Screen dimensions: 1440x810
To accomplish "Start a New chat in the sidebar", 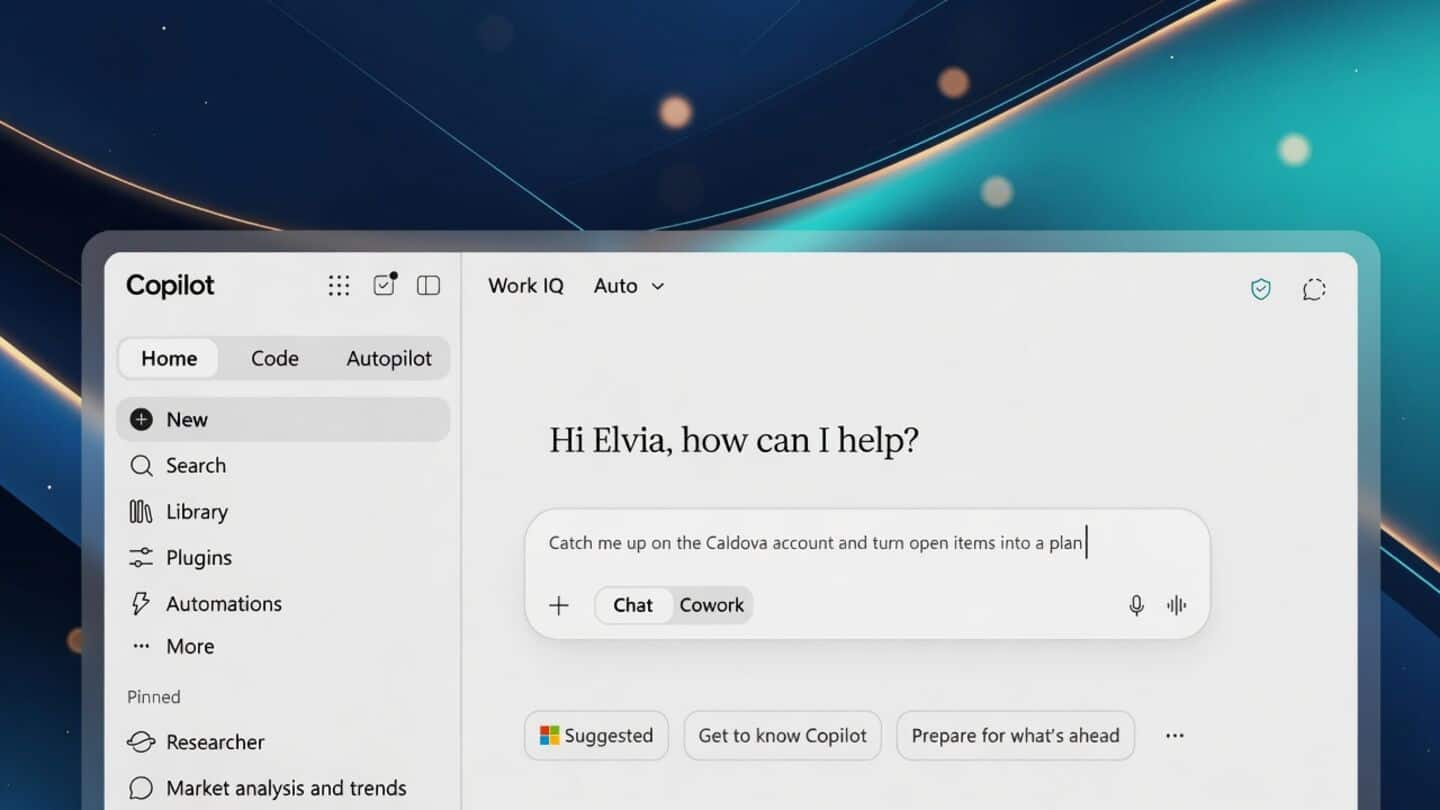I will tap(283, 420).
